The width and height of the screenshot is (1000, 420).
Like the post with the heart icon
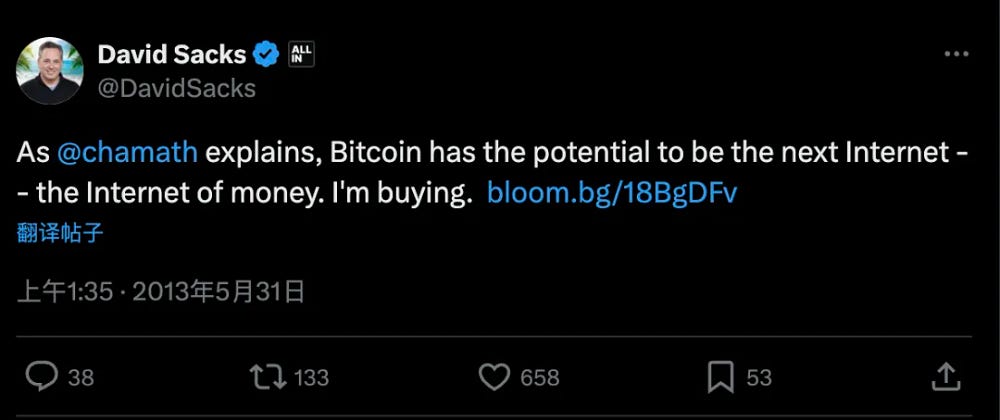(494, 377)
